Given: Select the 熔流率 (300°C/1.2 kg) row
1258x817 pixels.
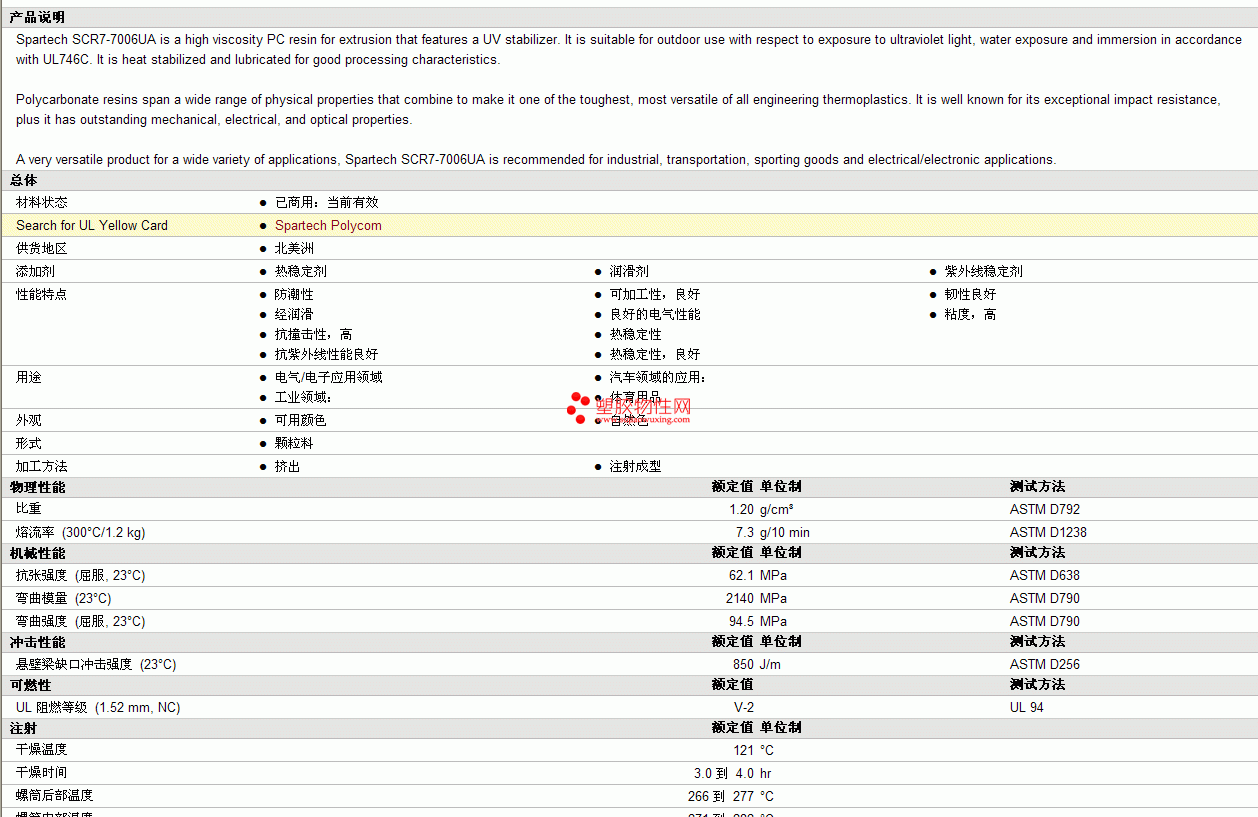Looking at the screenshot, I should tap(629, 532).
